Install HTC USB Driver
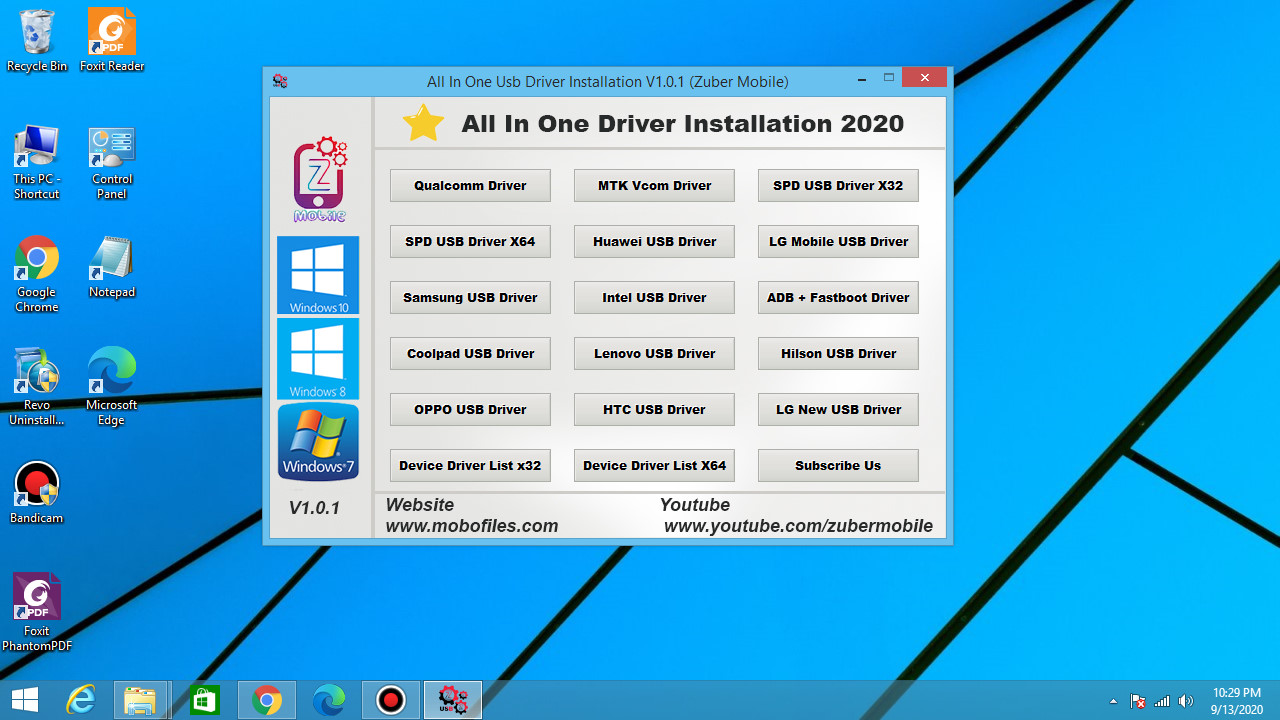This screenshot has height=720, width=1280. point(654,409)
